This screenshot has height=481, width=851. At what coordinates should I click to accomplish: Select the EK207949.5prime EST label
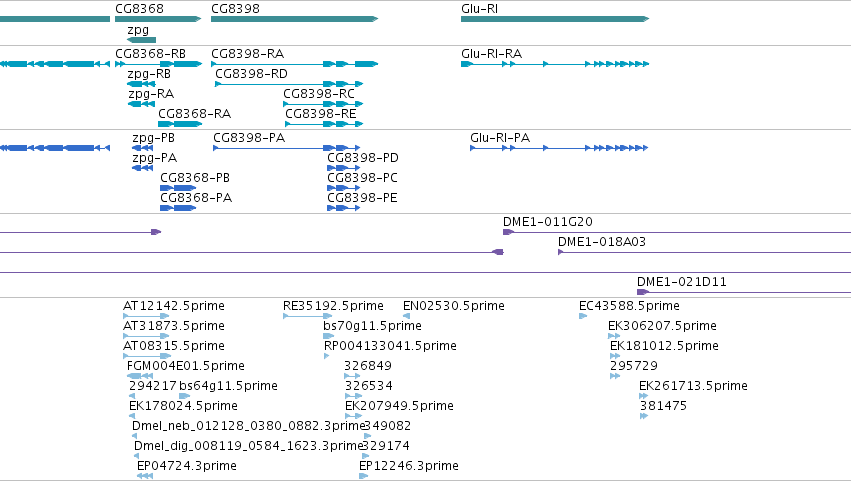tap(399, 406)
